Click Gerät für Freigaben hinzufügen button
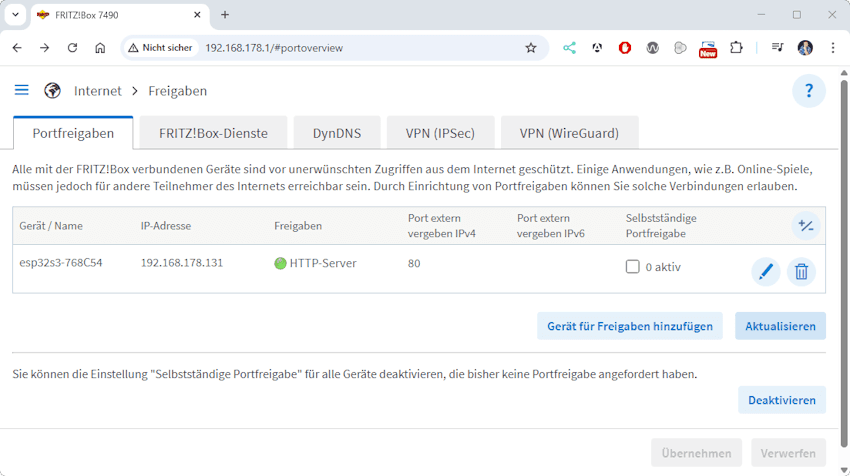Viewport: 850px width, 476px height. point(630,326)
